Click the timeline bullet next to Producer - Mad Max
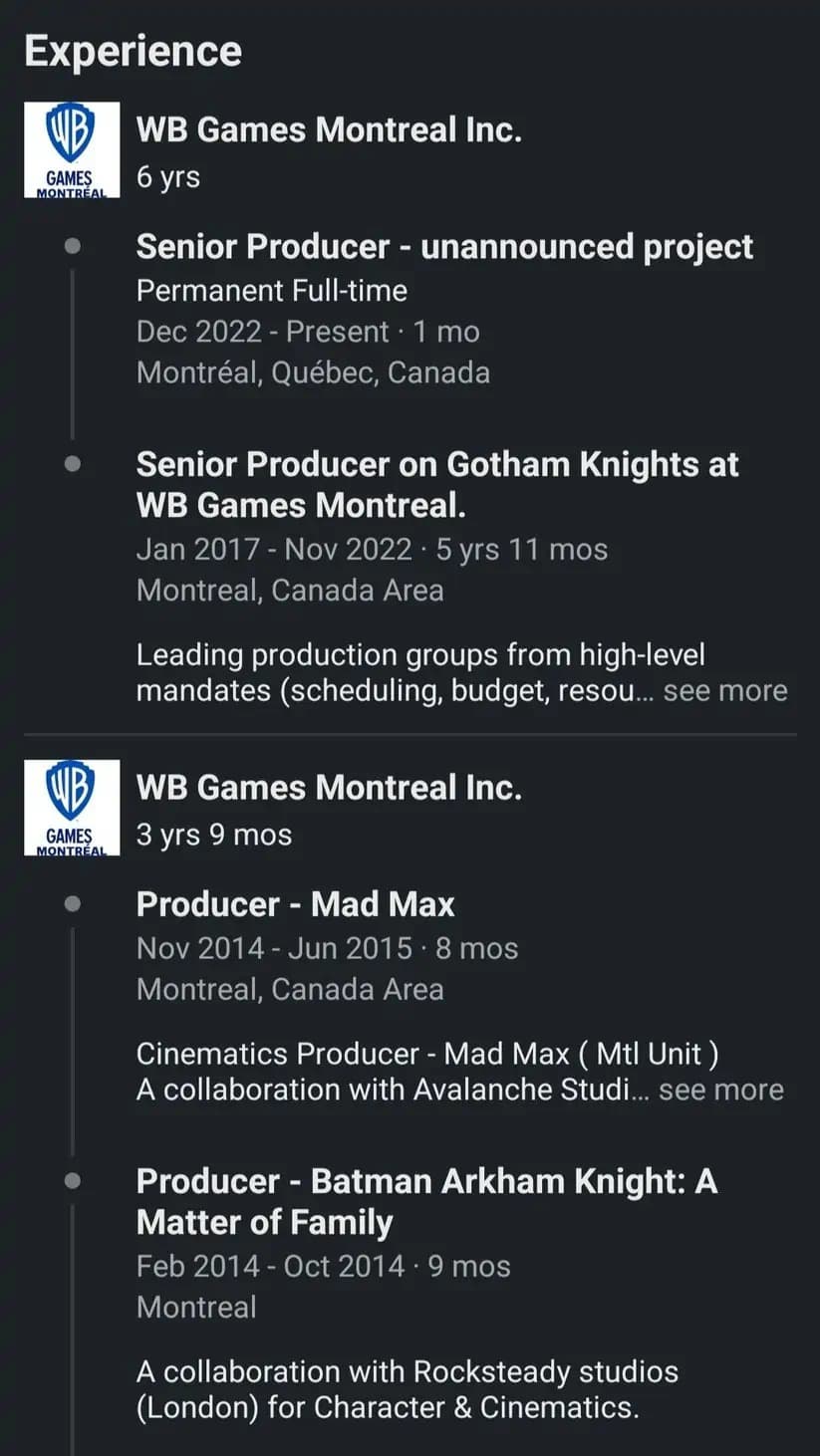Viewport: 820px width, 1456px height. pos(72,904)
